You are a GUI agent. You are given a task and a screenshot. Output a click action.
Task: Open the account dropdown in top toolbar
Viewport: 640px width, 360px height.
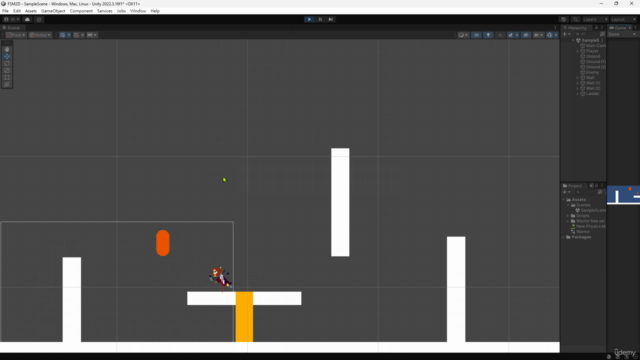tap(12, 19)
